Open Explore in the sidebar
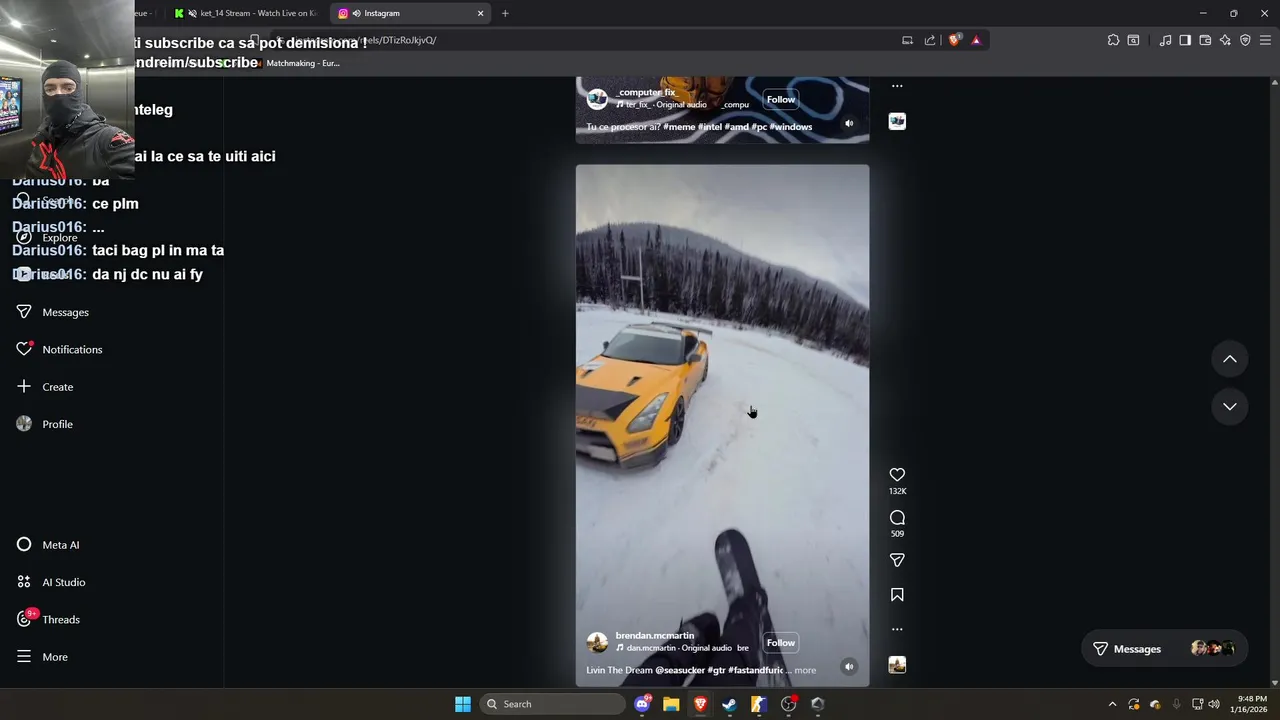 [47, 238]
